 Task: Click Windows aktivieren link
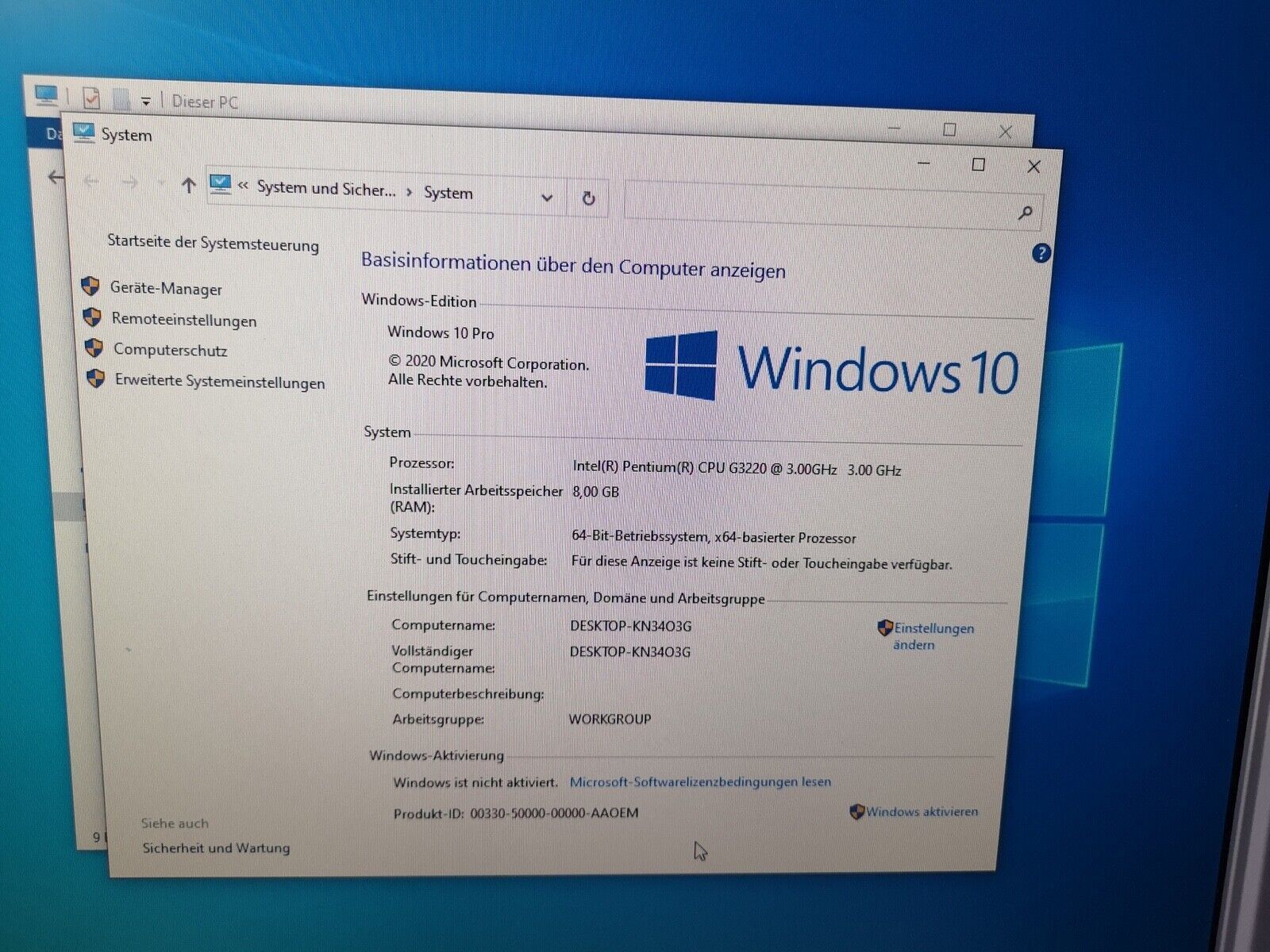pos(922,812)
